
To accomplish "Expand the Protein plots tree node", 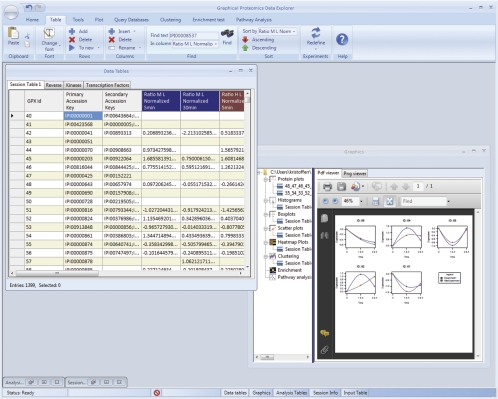I will [266, 179].
